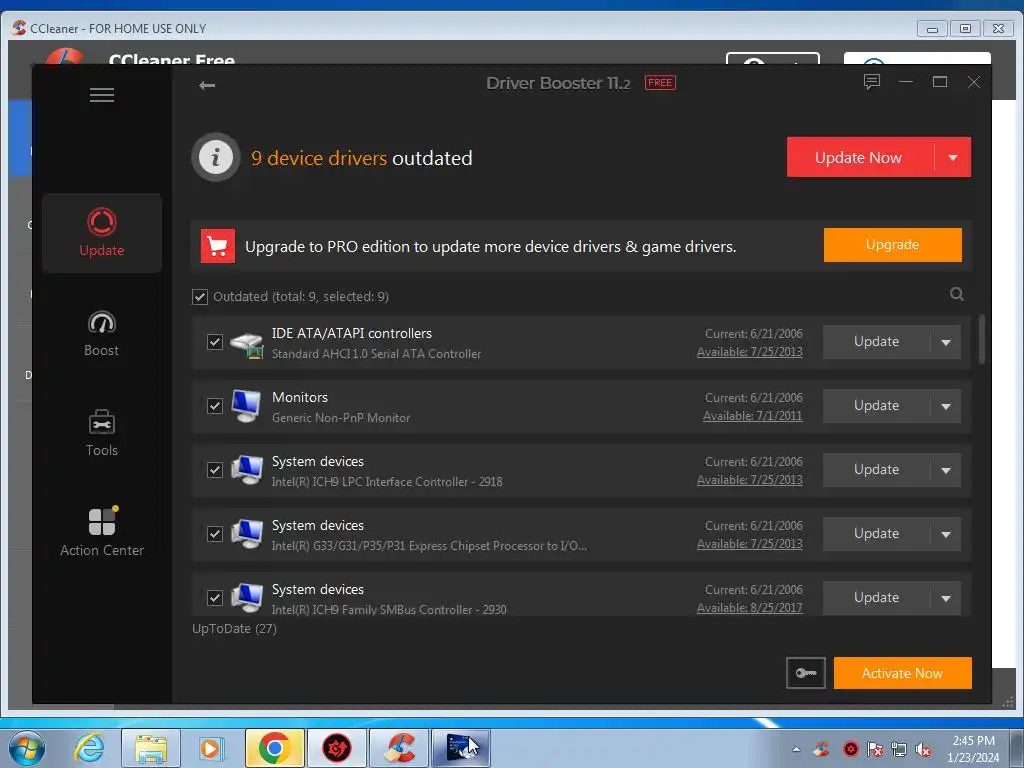Open the Action Center in sidebar
Screen dimensions: 1024x768
pyautogui.click(x=102, y=532)
